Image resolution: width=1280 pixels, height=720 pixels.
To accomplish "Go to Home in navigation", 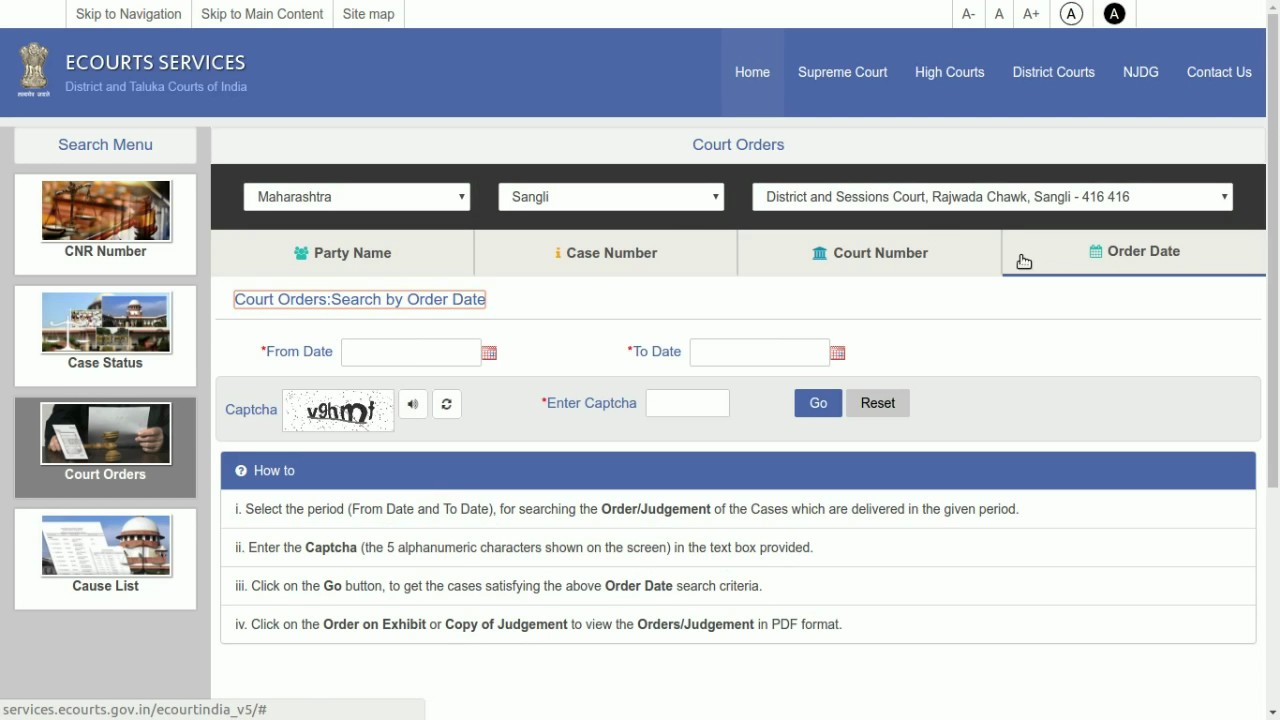I will (752, 72).
